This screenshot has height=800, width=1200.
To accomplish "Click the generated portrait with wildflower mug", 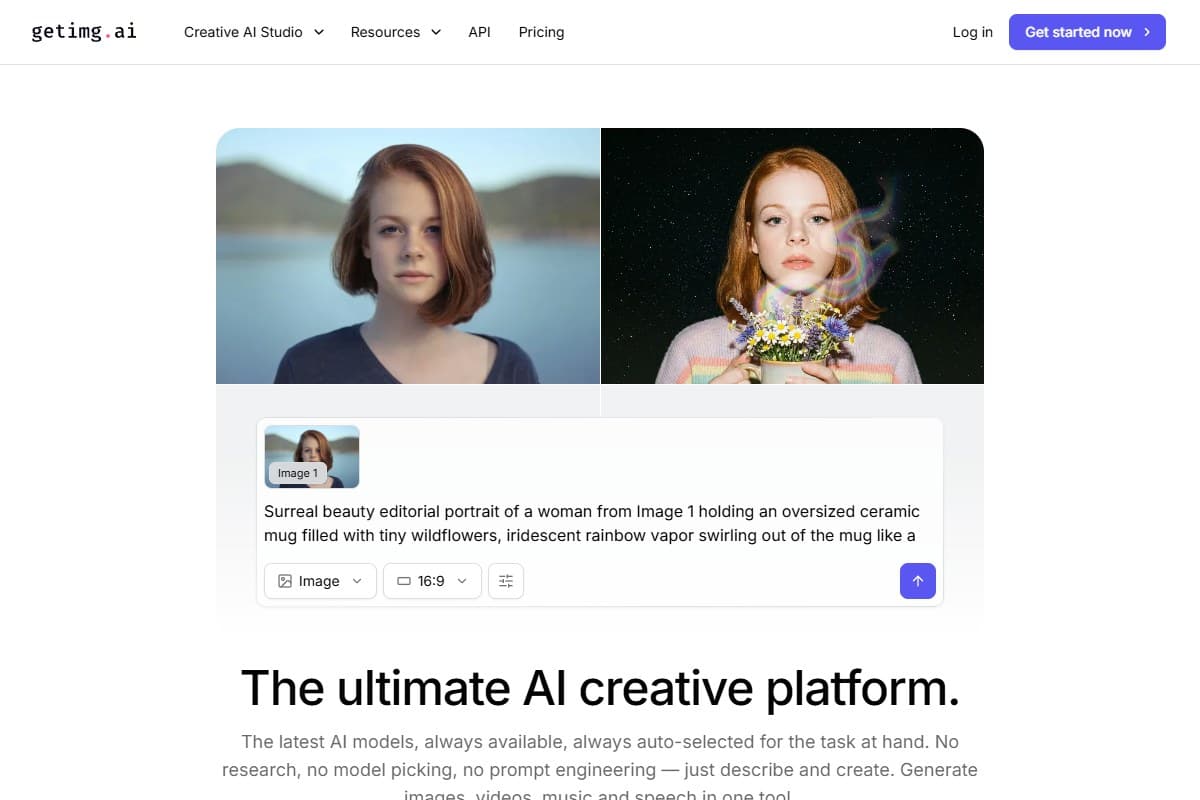I will pyautogui.click(x=792, y=256).
